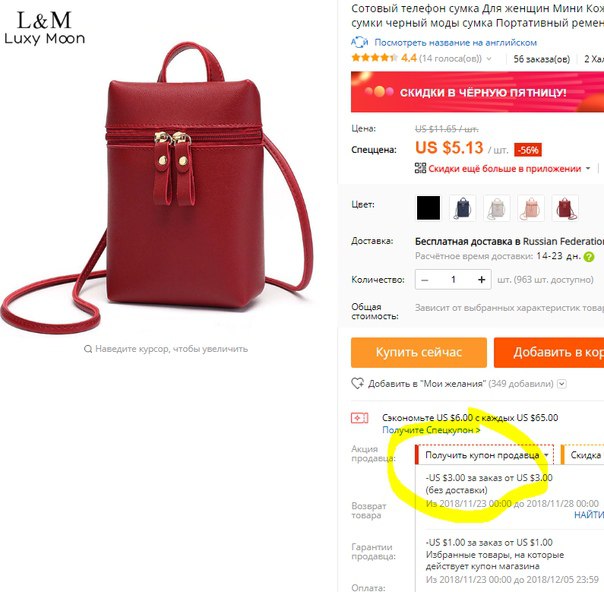Viewport: 604px width, 592px height.
Task: Click the quantity input field
Action: click(453, 280)
